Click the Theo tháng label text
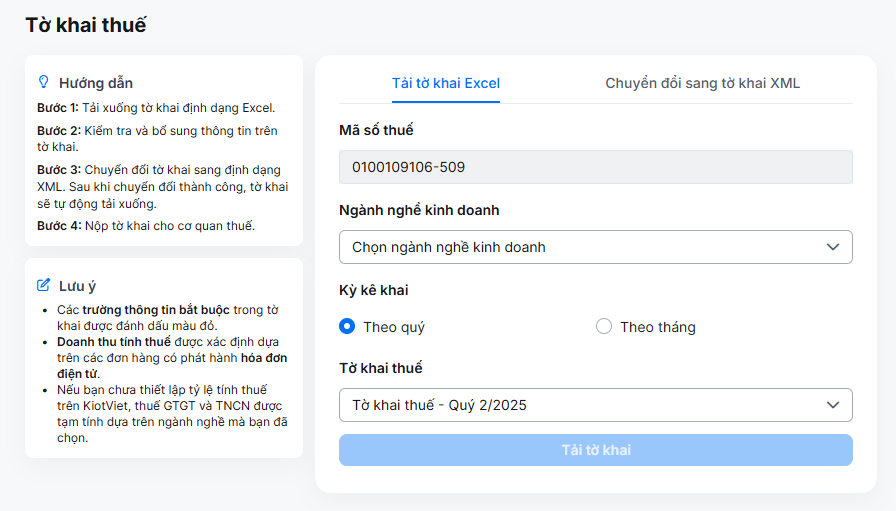The width and height of the screenshot is (896, 511). pos(658,327)
